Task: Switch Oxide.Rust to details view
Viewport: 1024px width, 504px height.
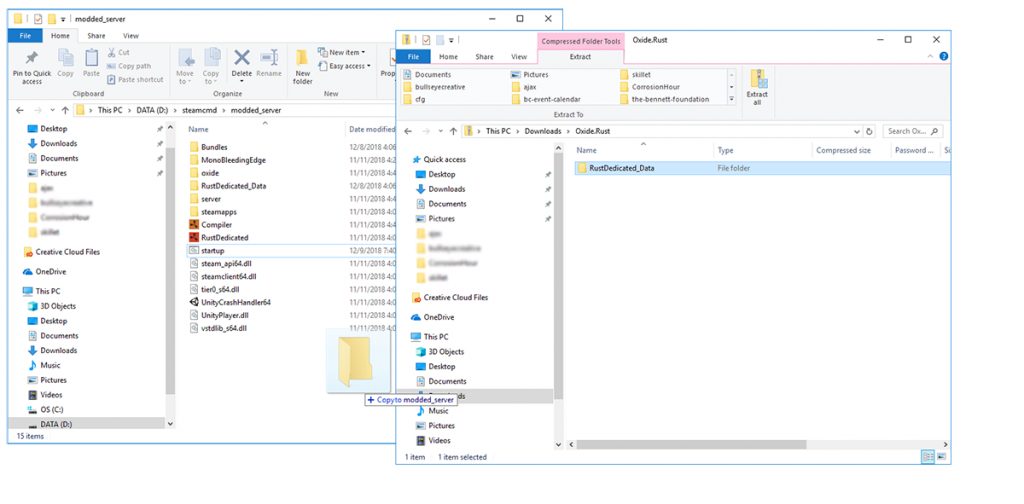Action: [x=927, y=457]
